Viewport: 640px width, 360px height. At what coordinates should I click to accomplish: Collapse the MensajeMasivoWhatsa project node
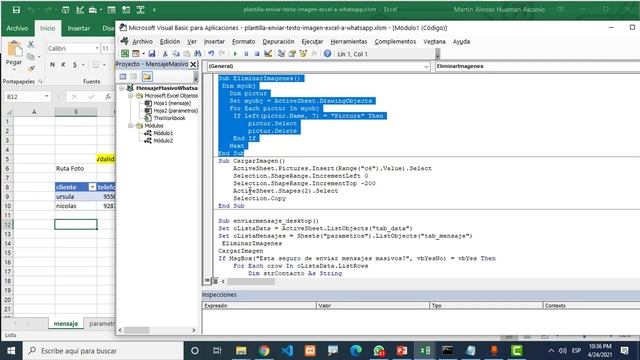122,88
